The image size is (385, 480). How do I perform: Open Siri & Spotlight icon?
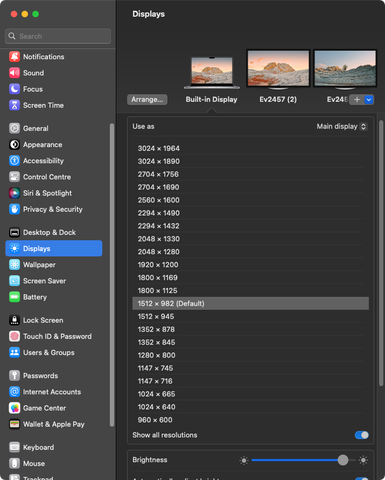click(14, 193)
